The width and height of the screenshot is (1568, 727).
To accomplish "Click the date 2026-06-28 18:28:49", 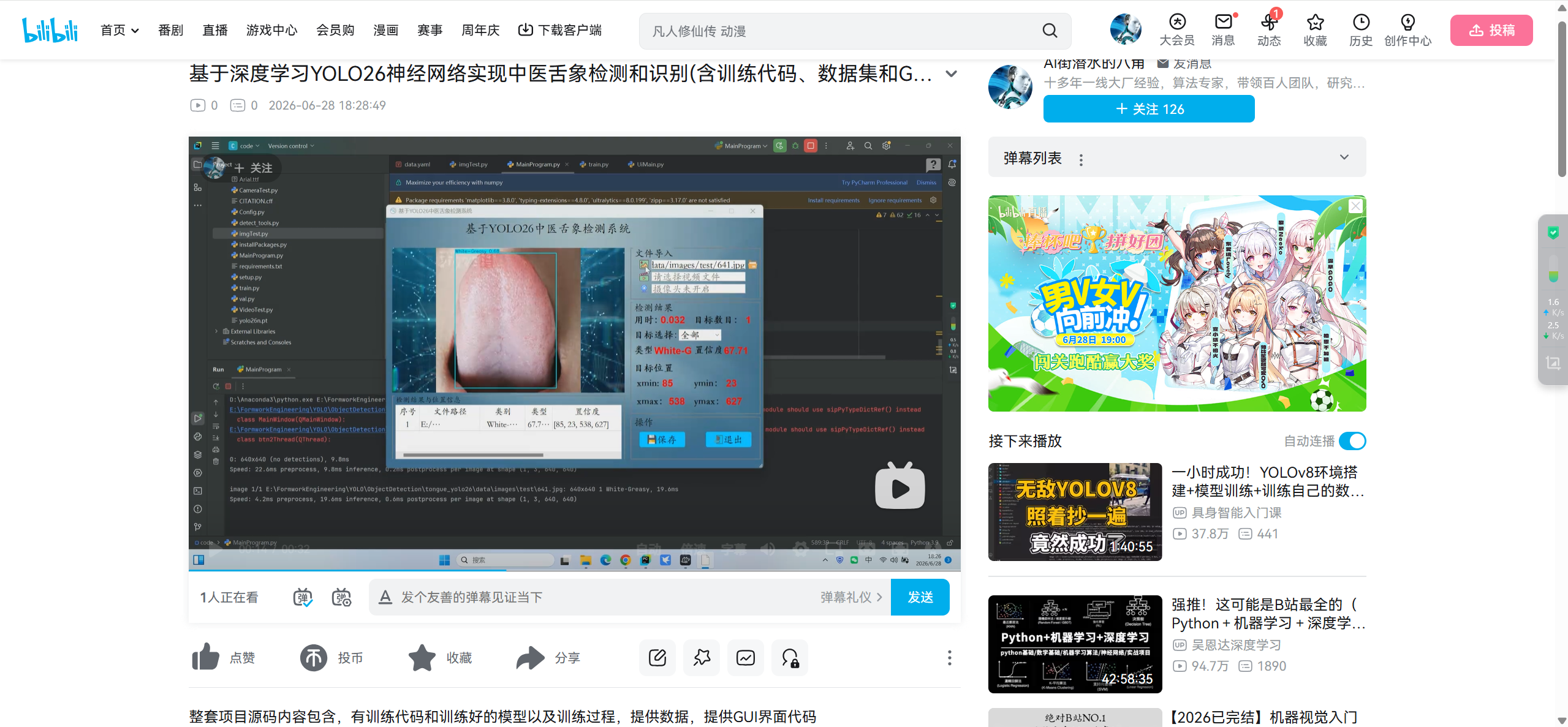I will click(327, 105).
